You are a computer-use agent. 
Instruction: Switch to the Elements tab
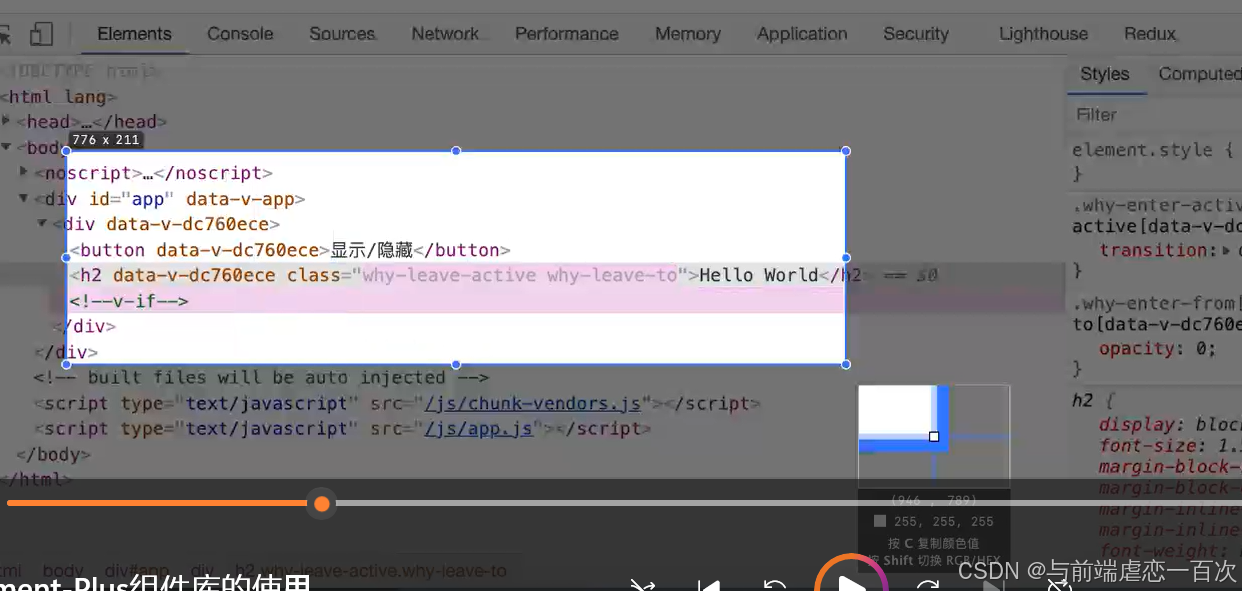(x=134, y=34)
